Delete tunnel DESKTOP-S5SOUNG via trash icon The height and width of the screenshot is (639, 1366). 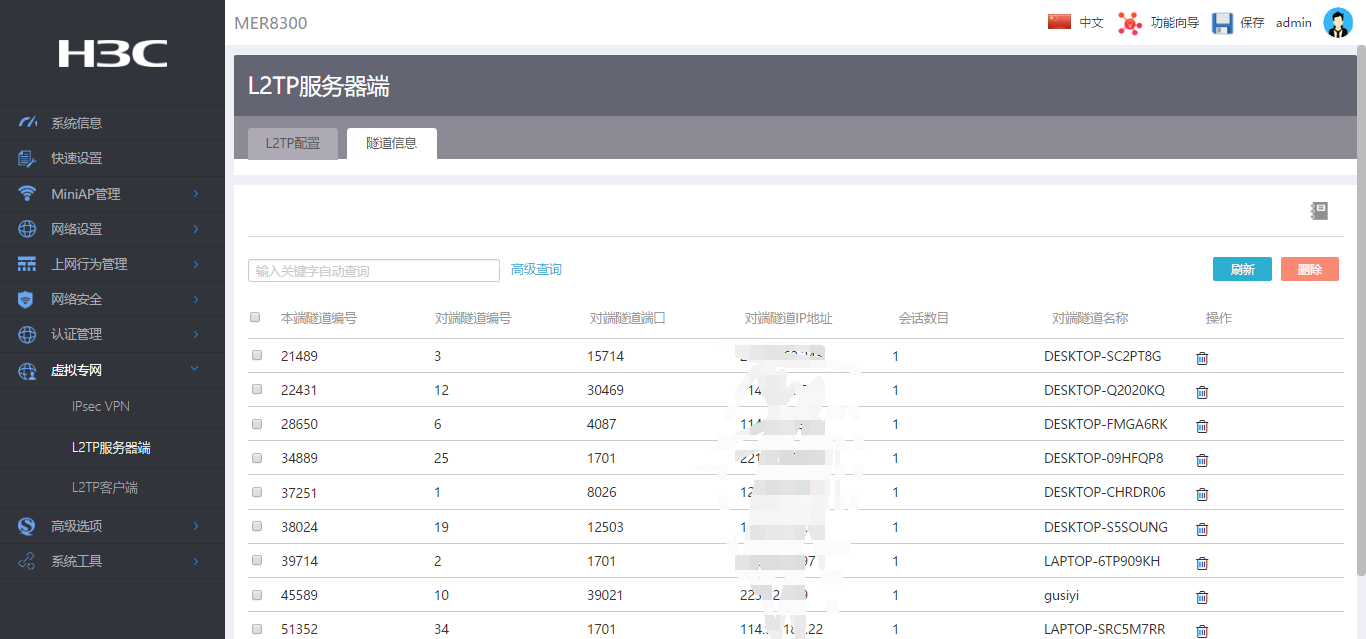[1202, 529]
